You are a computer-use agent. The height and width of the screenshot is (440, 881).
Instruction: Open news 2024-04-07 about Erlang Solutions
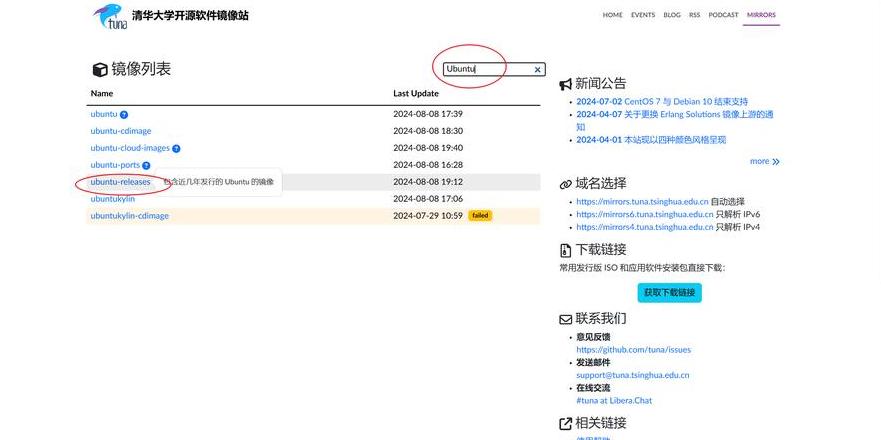pos(675,120)
